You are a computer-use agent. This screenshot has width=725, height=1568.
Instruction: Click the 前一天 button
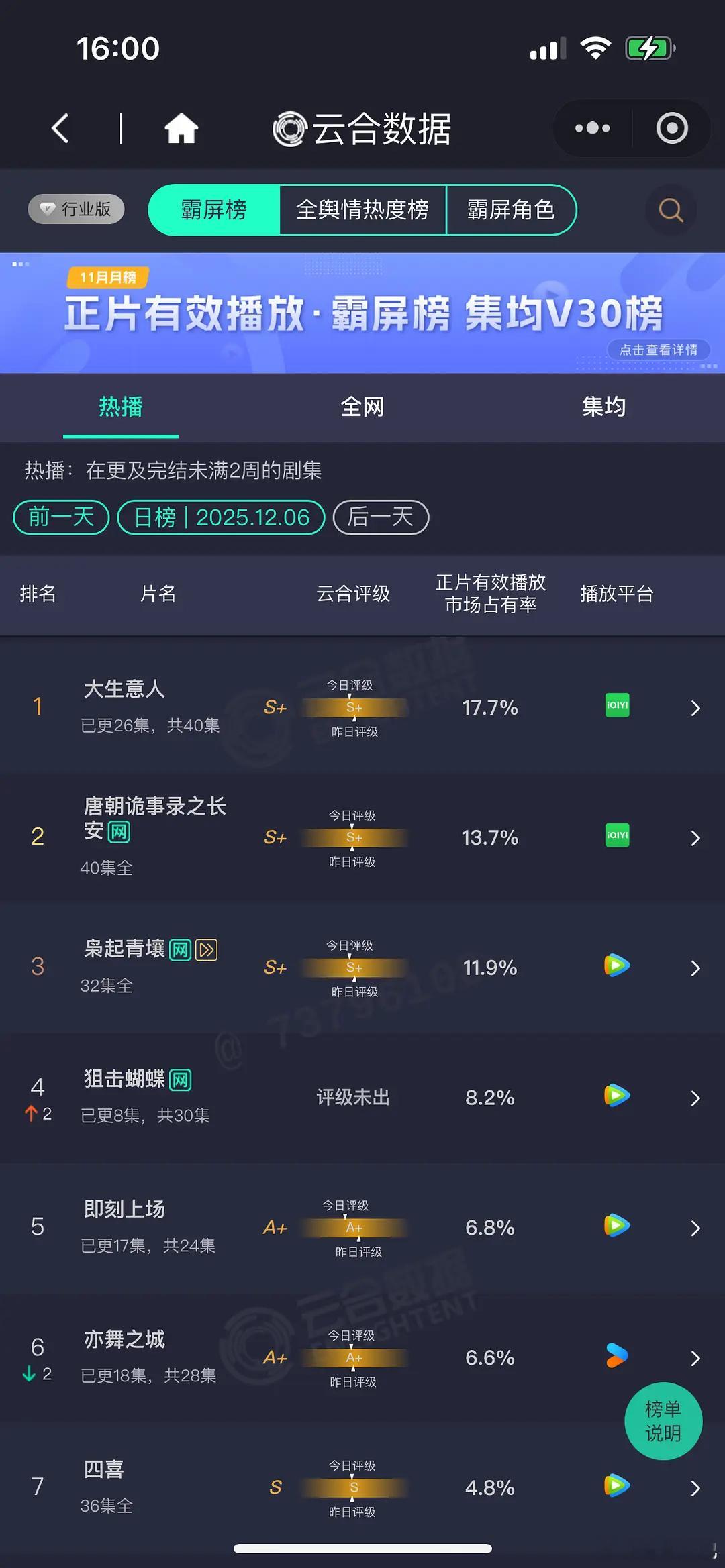(60, 517)
